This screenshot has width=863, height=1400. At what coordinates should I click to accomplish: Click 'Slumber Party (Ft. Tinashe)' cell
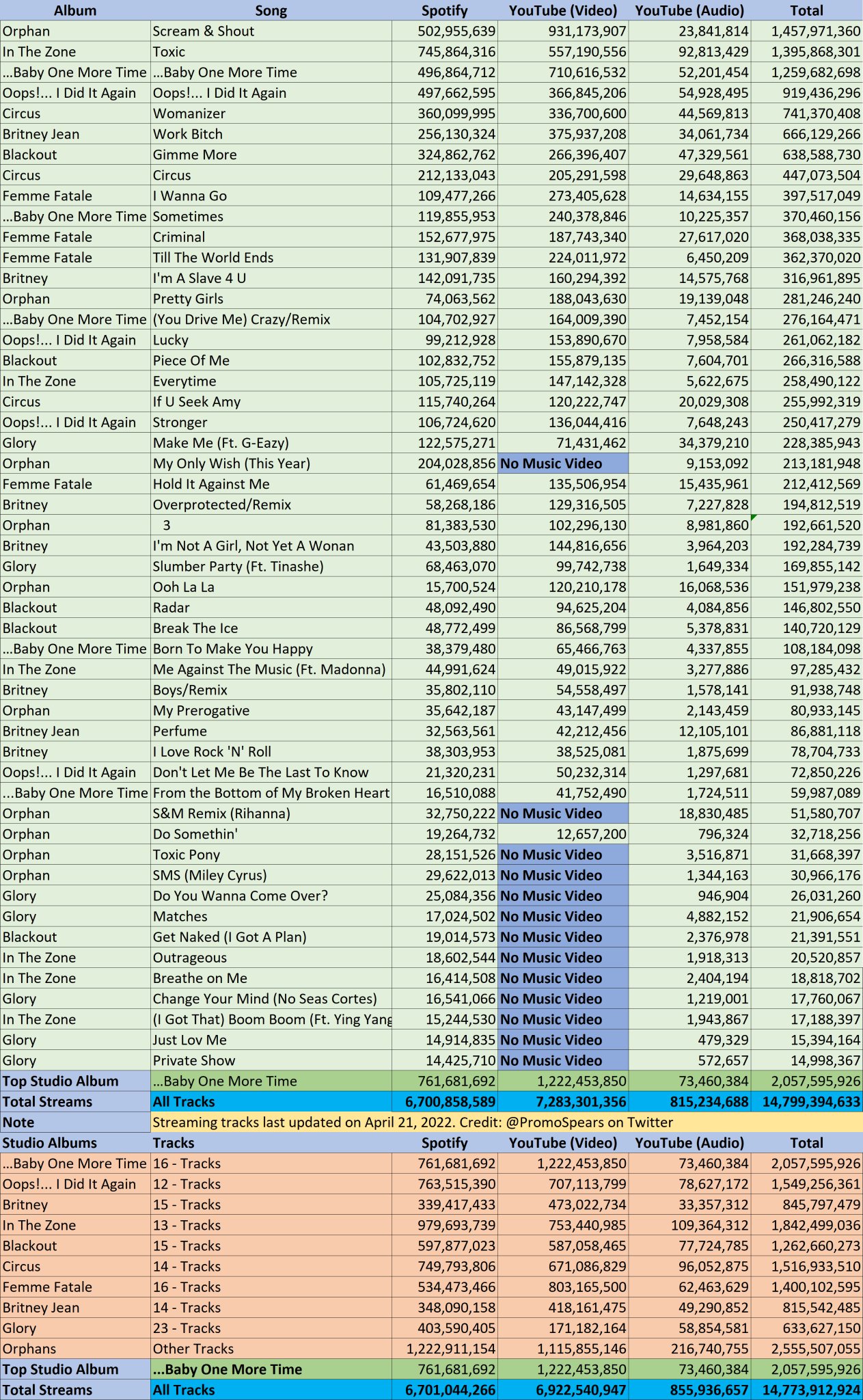[271, 566]
